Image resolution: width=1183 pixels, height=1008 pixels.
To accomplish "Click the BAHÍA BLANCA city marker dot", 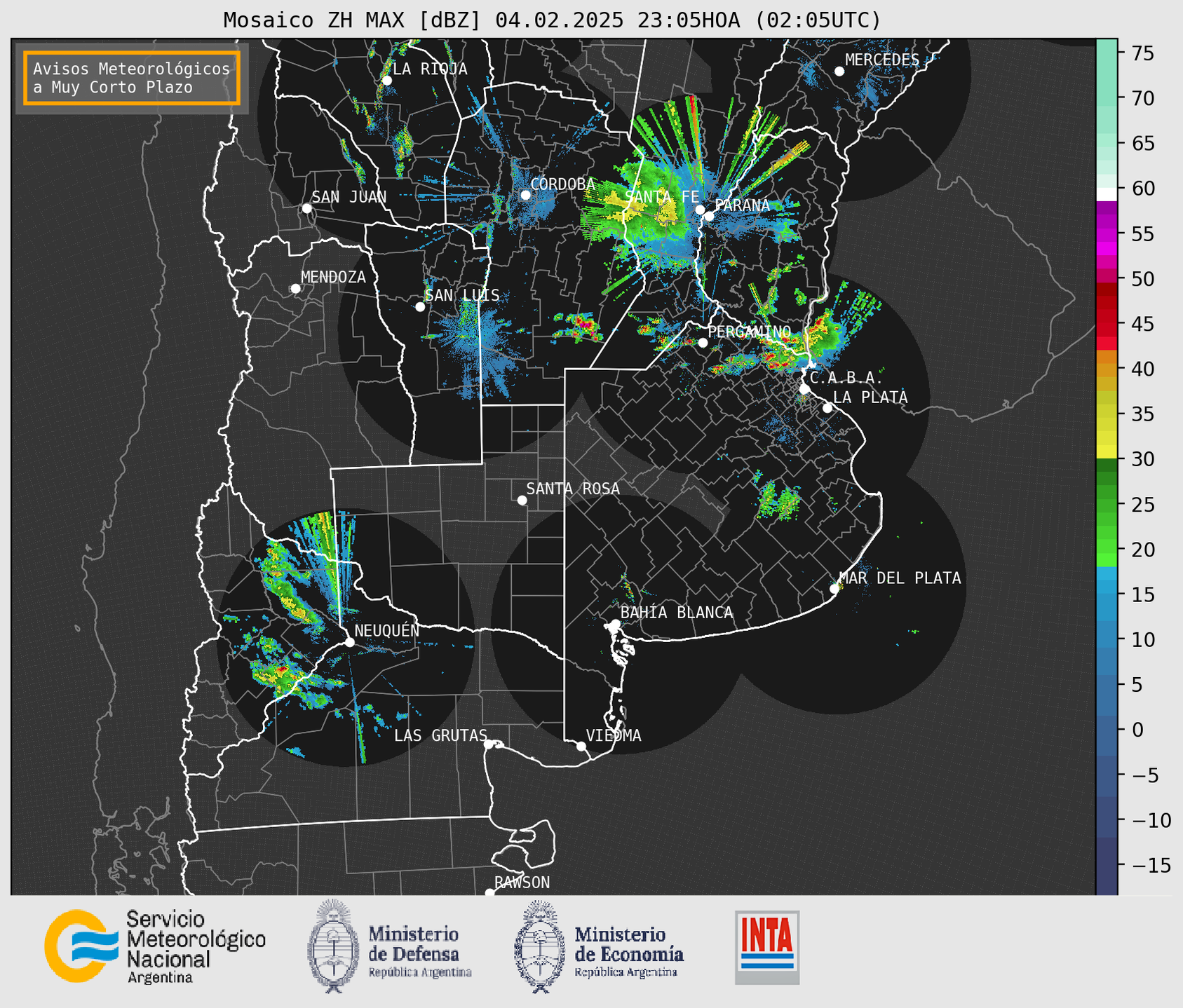I will [615, 624].
